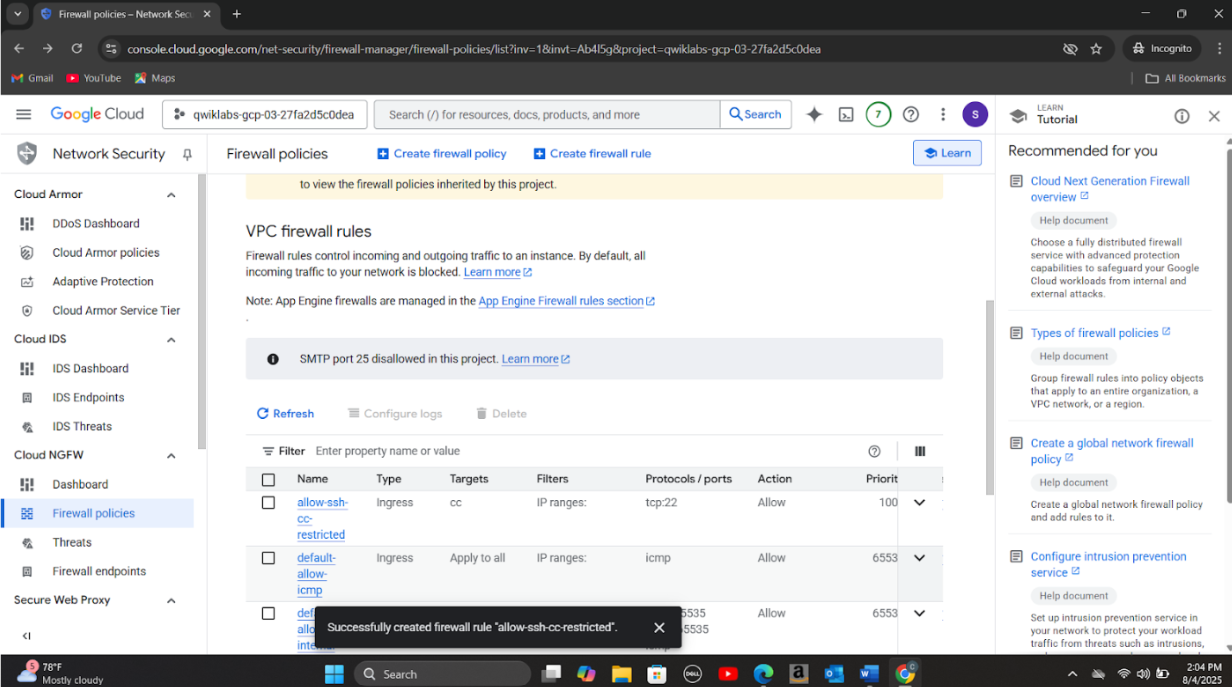Viewport: 1232px width, 687px height.
Task: Open the project selector dropdown
Action: 264,114
